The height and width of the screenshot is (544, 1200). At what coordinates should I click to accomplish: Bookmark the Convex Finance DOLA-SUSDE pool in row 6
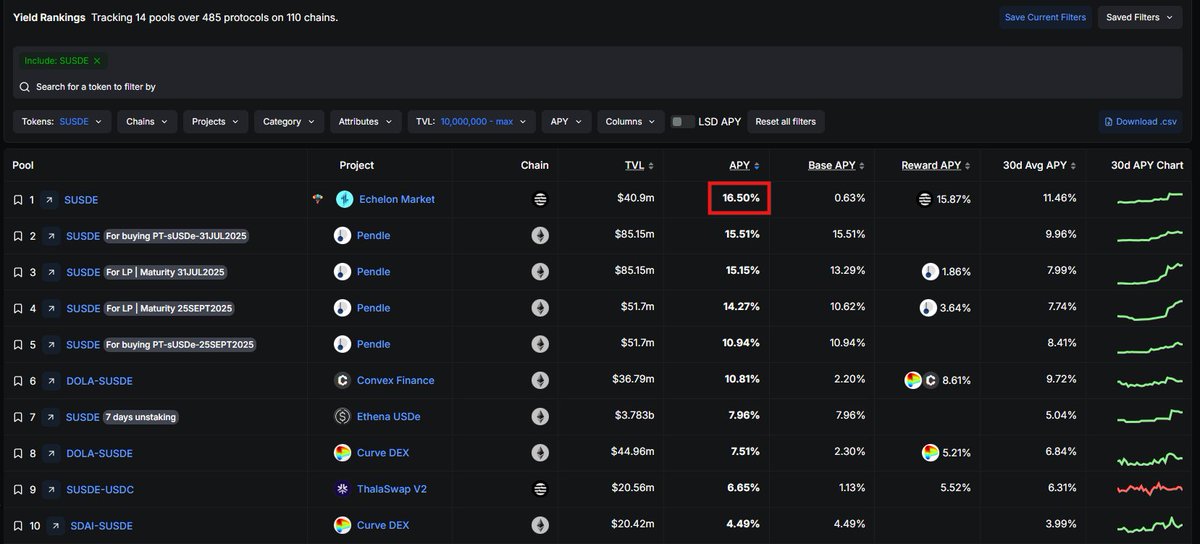[x=18, y=381]
